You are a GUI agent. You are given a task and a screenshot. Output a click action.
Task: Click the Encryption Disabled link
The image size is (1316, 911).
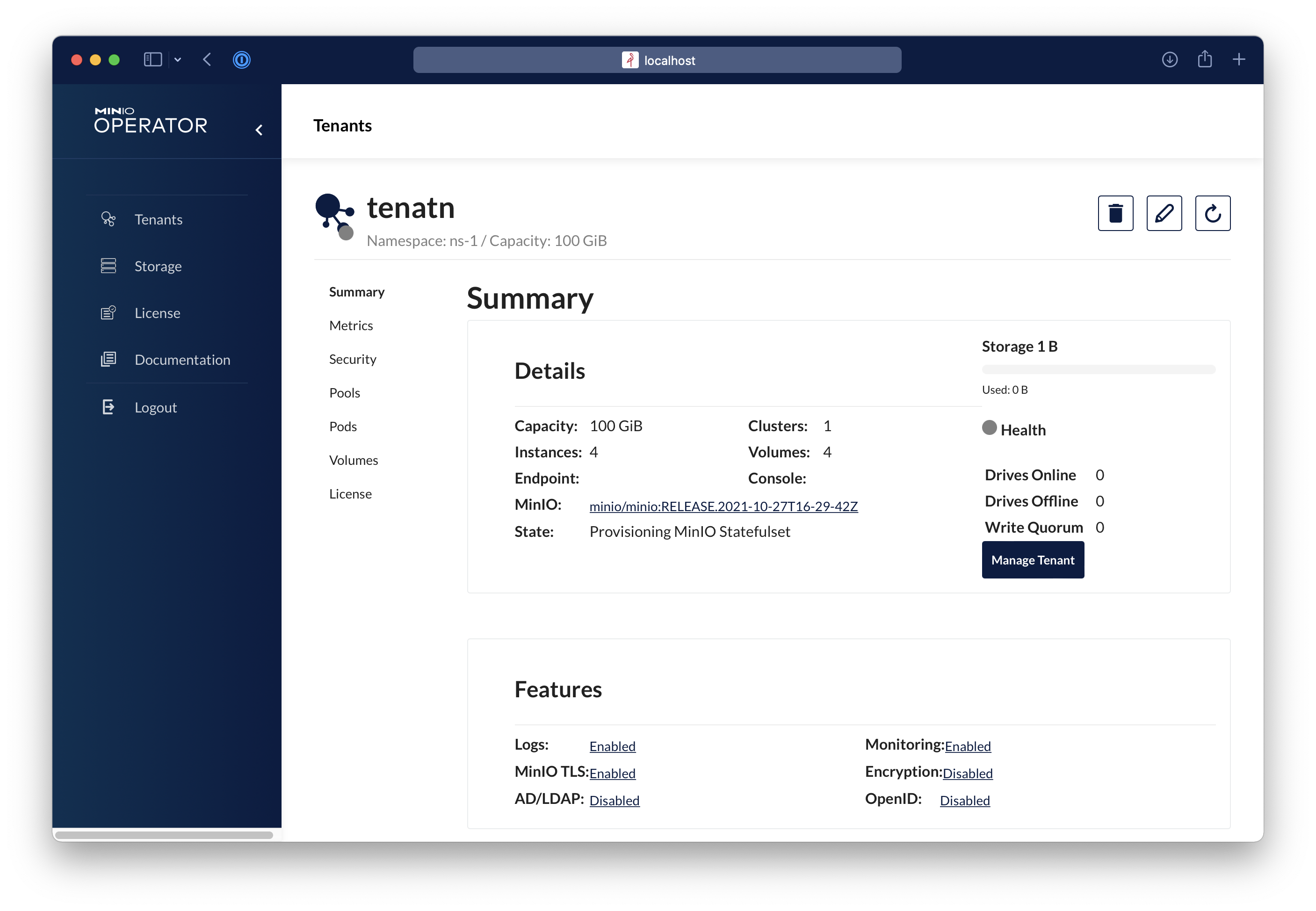click(967, 774)
